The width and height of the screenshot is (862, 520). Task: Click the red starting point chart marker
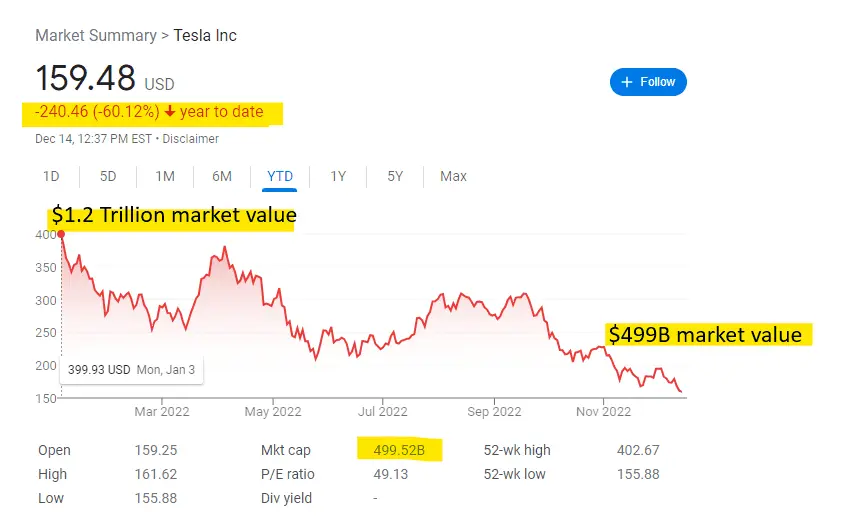[62, 235]
